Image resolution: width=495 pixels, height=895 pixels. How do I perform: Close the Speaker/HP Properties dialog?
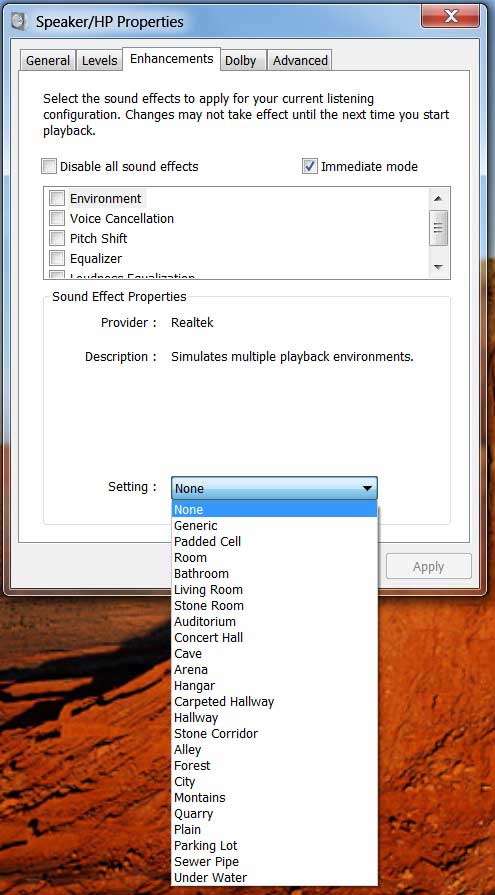(x=450, y=16)
